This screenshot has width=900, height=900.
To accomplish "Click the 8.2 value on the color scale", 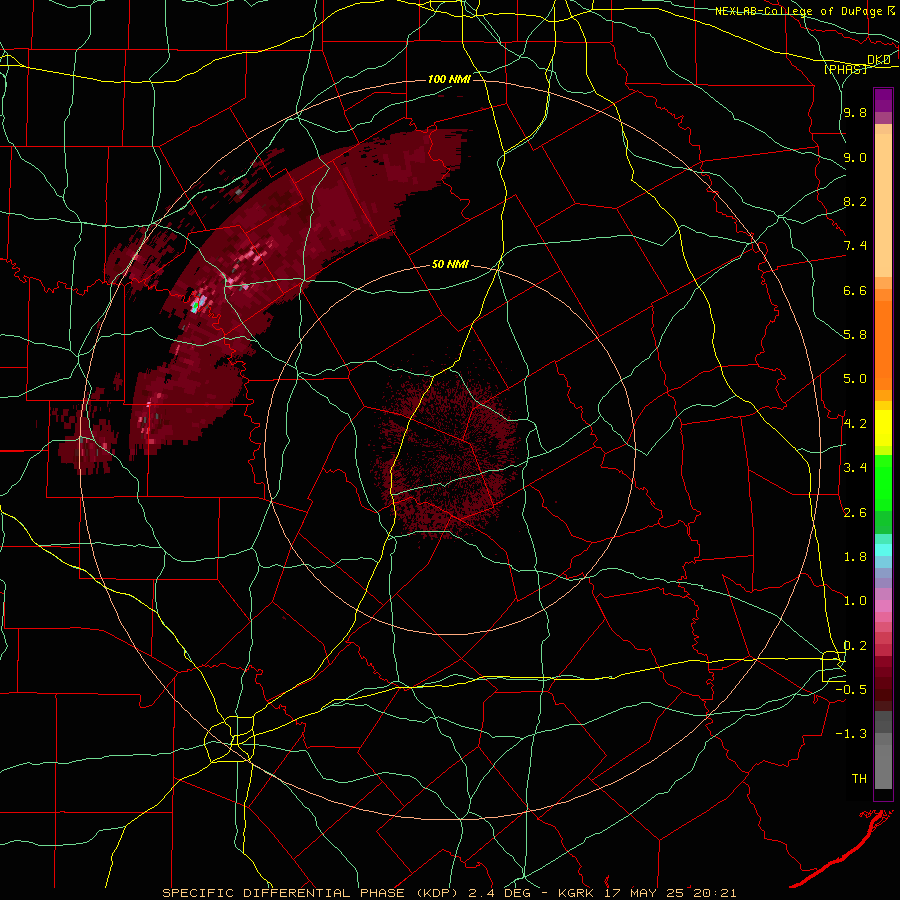I will pos(855,201).
